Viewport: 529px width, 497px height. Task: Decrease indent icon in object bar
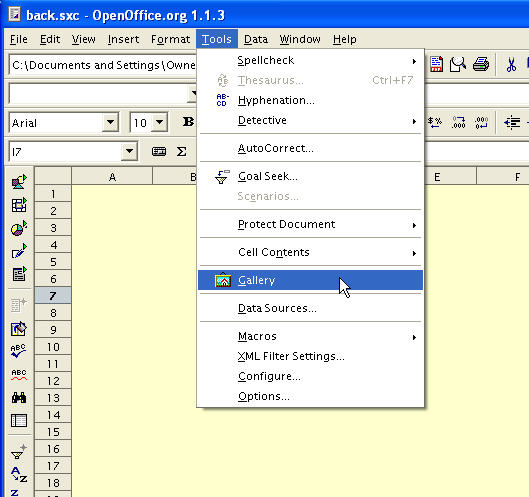click(512, 122)
